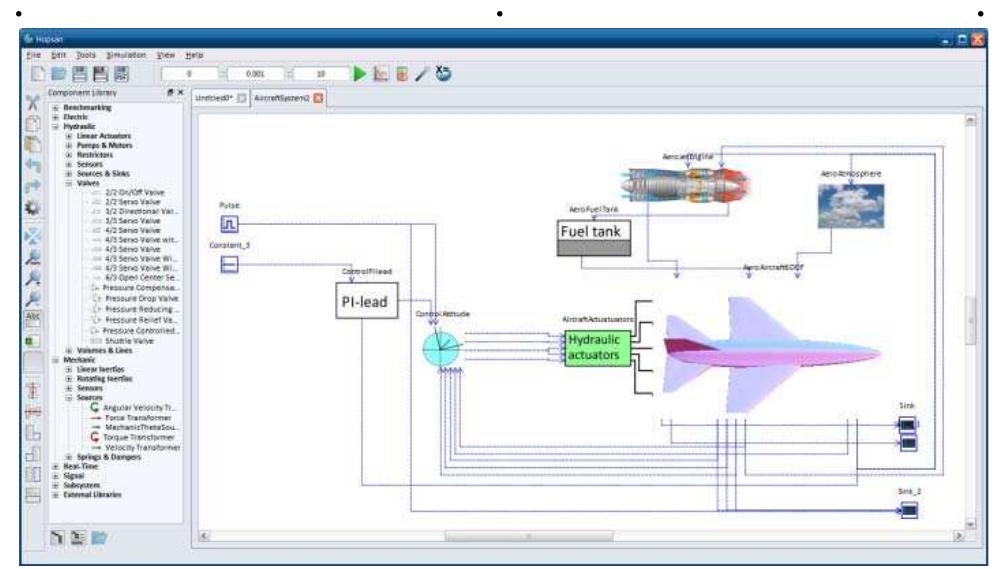Toggle component names with the Abc icon

pos(33,318)
